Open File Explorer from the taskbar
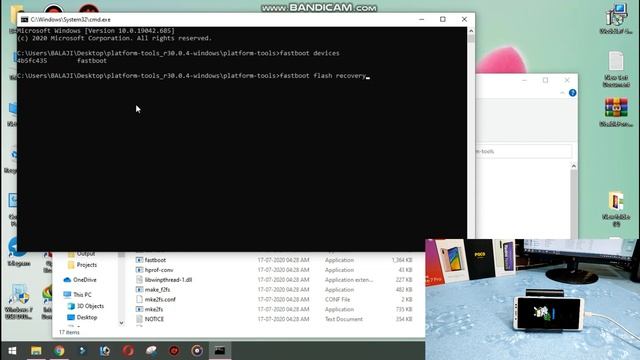This screenshot has height=360, width=640. [36, 351]
